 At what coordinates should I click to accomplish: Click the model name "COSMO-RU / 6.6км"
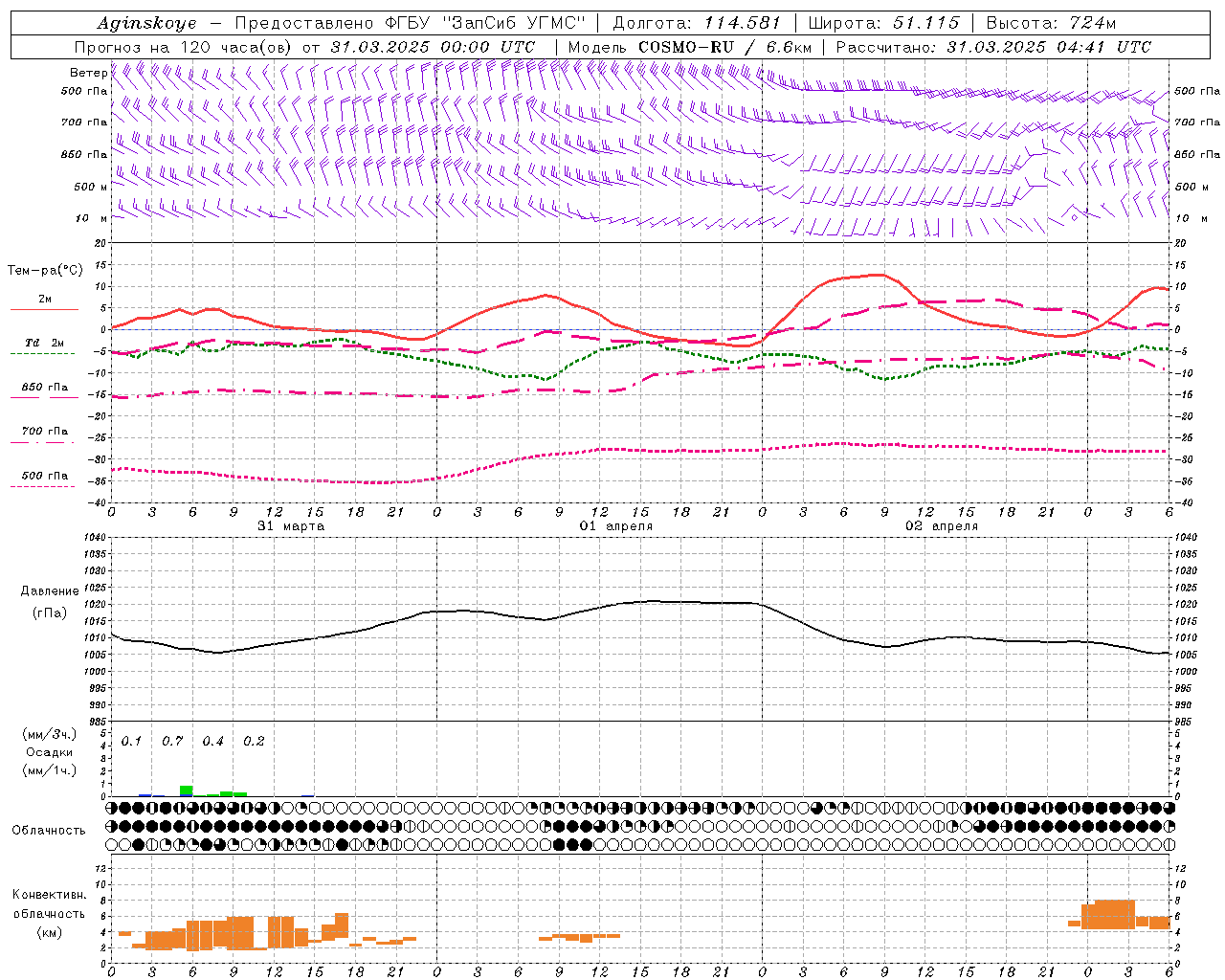tap(725, 47)
